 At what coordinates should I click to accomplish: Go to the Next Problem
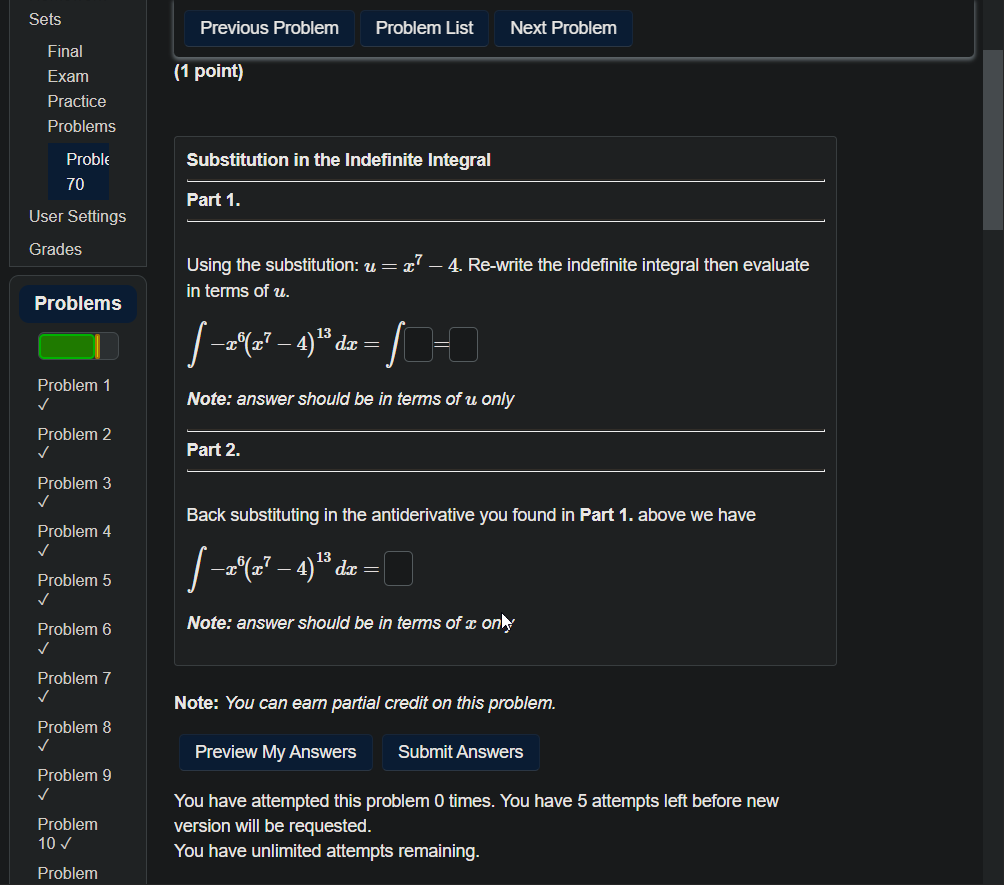[x=563, y=28]
